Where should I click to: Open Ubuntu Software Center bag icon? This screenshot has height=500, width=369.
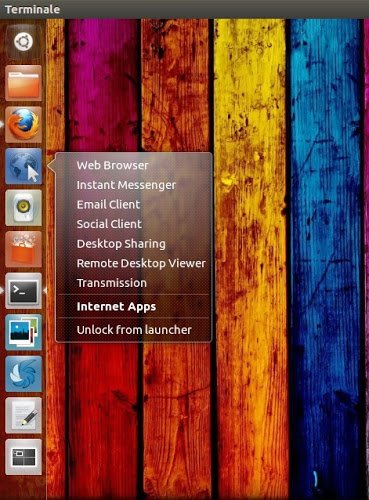point(23,249)
